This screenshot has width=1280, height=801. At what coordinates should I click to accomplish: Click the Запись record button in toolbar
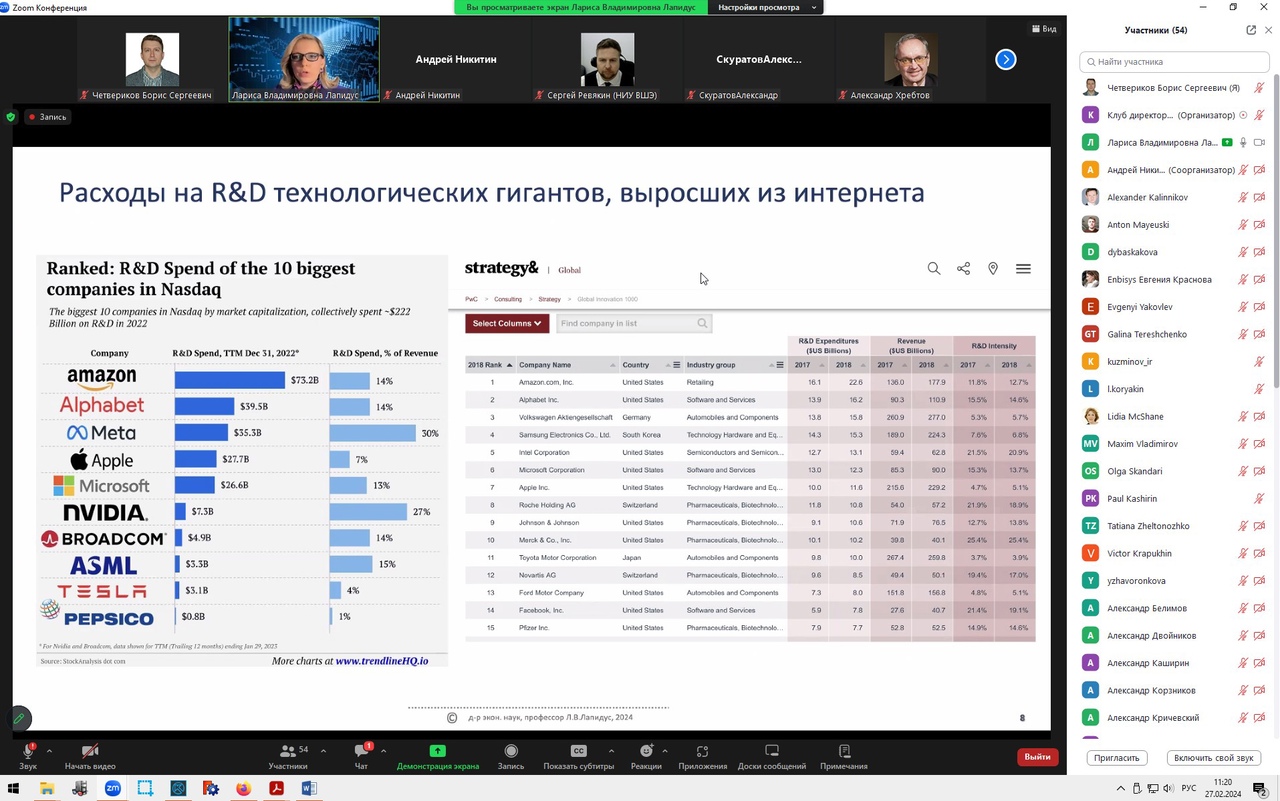[x=511, y=756]
